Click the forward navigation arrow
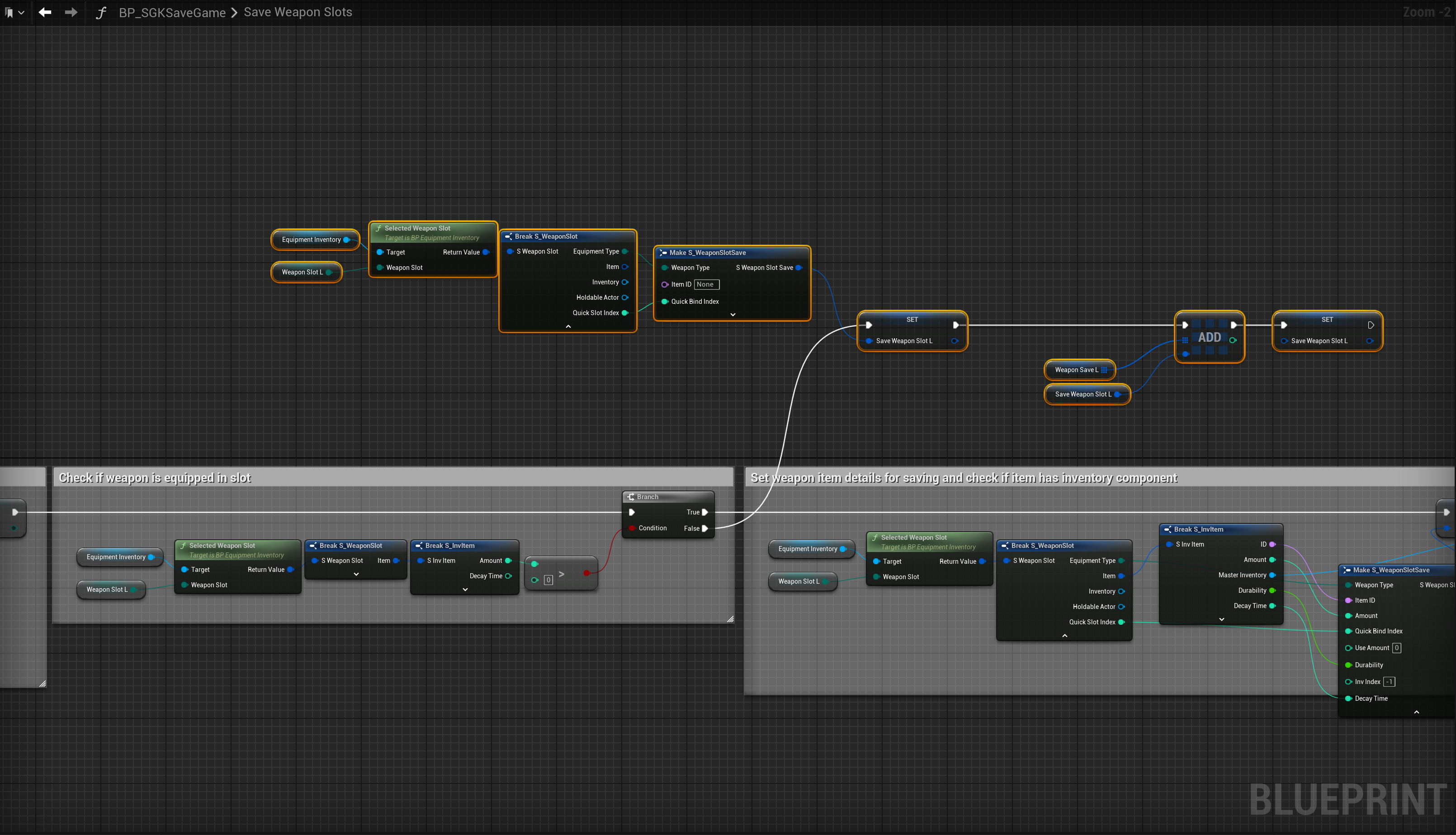 tap(71, 12)
